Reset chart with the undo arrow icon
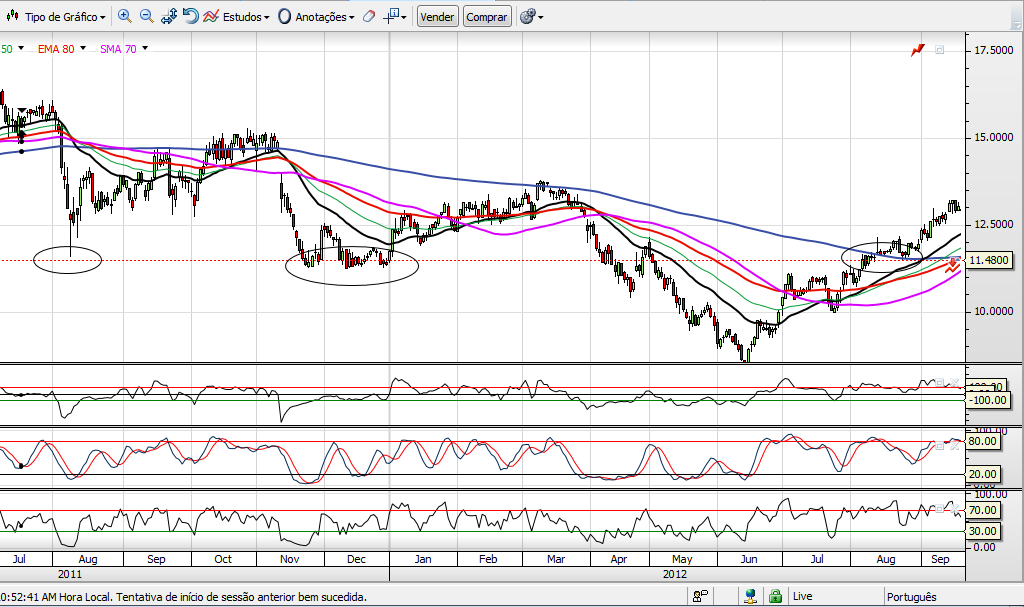The height and width of the screenshot is (607, 1024). click(x=190, y=16)
